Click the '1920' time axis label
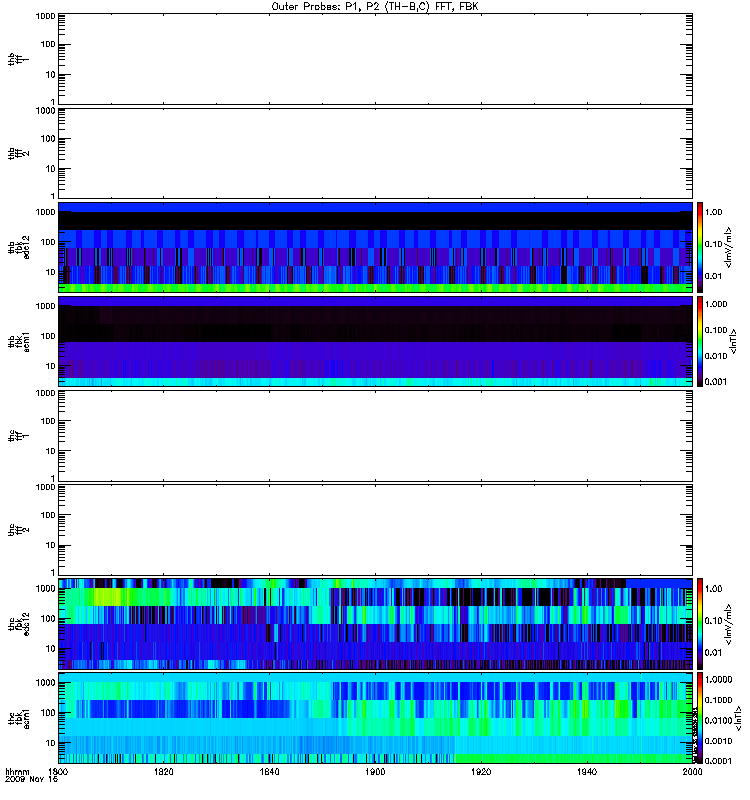This screenshot has width=750, height=800. [481, 771]
